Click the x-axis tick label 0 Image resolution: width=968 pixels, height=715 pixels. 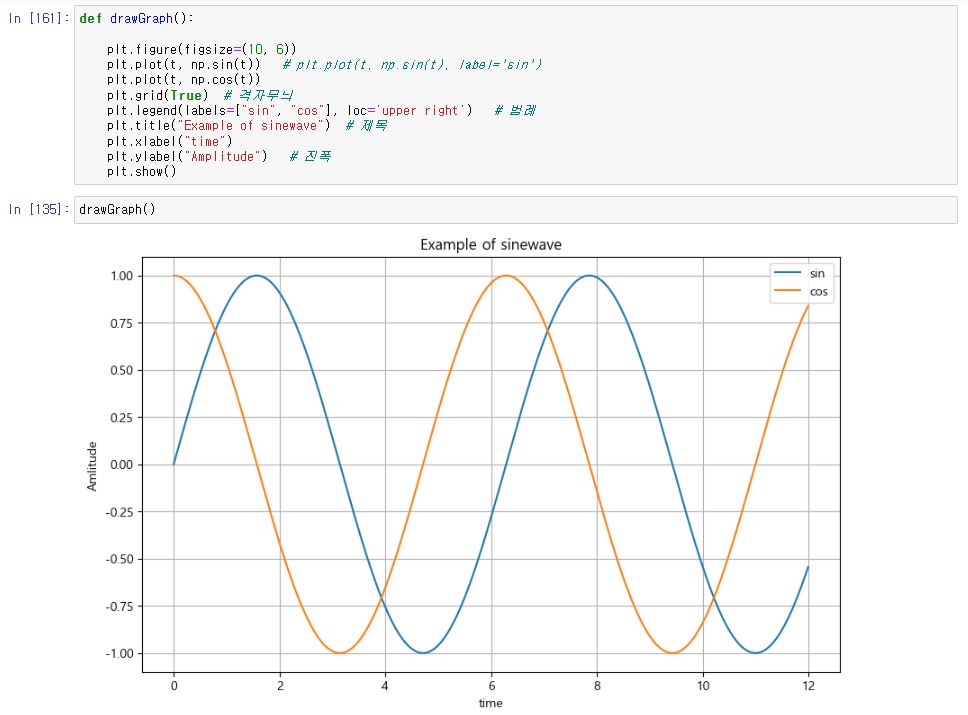(174, 685)
